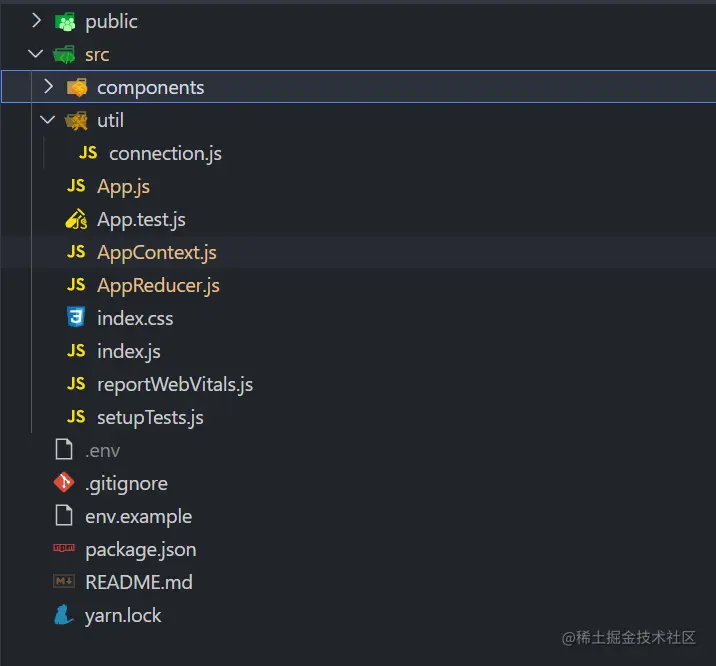Screen dimensions: 716x666
Task: Click the util folder icon
Action: tap(77, 120)
